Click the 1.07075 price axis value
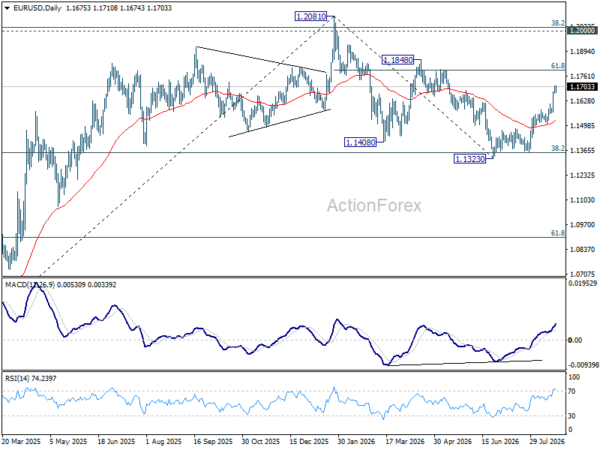 [x=582, y=274]
